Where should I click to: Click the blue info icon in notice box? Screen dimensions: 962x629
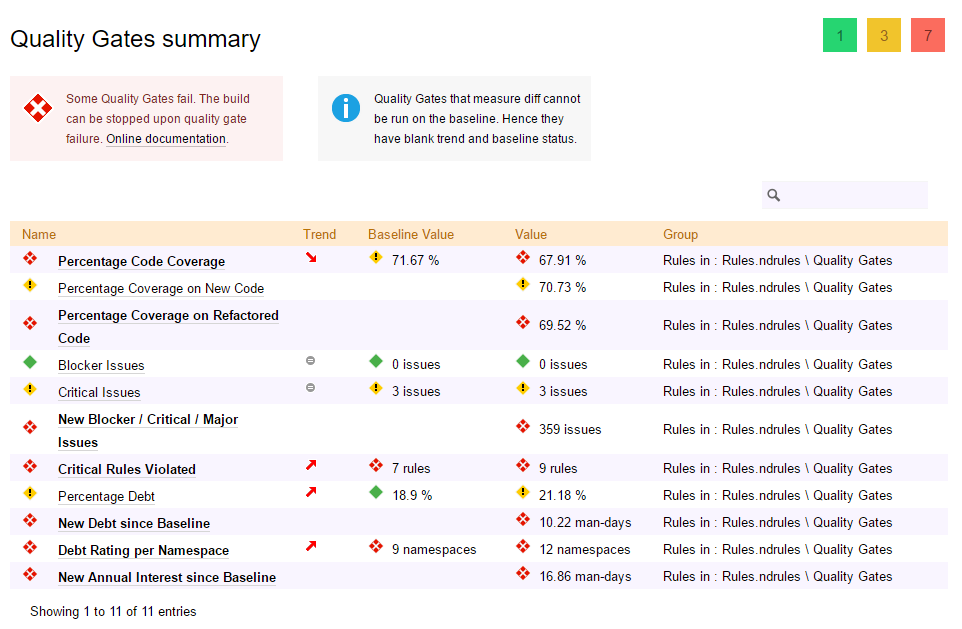tap(345, 108)
